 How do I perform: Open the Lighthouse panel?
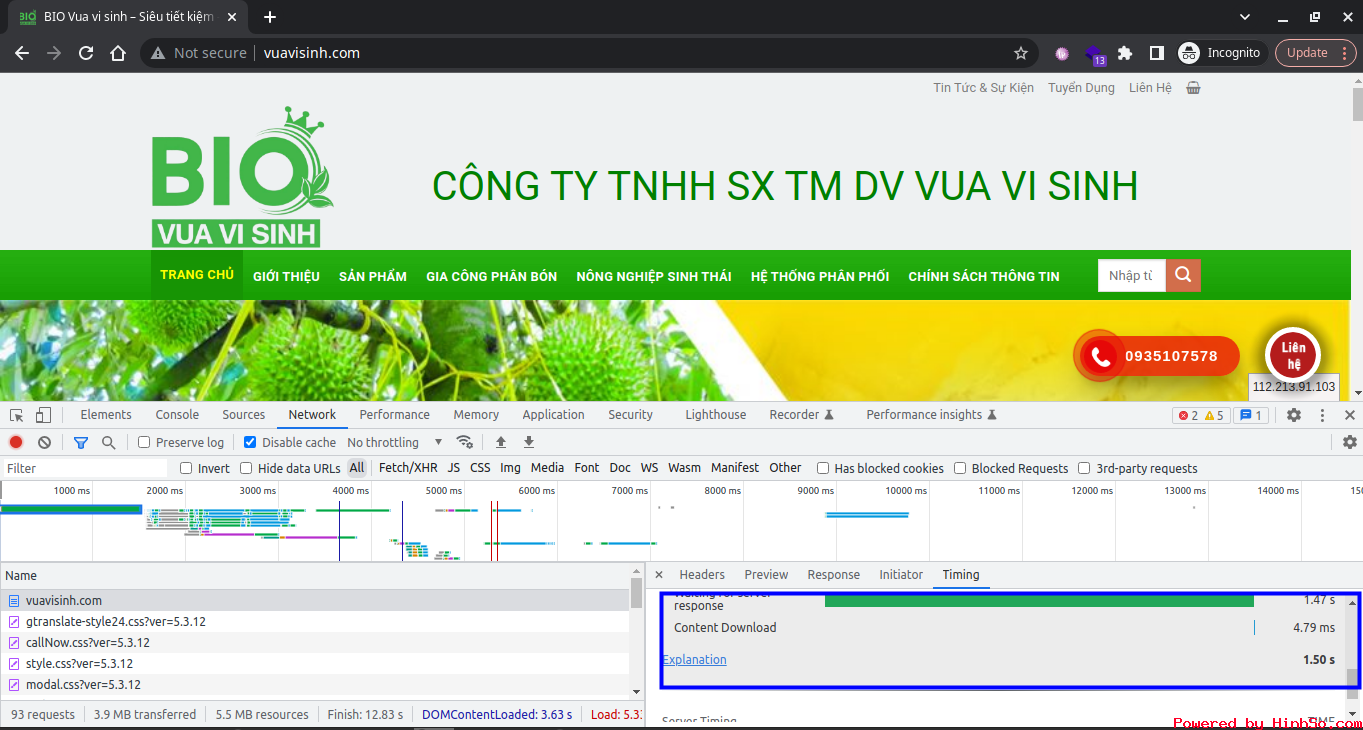tap(716, 415)
